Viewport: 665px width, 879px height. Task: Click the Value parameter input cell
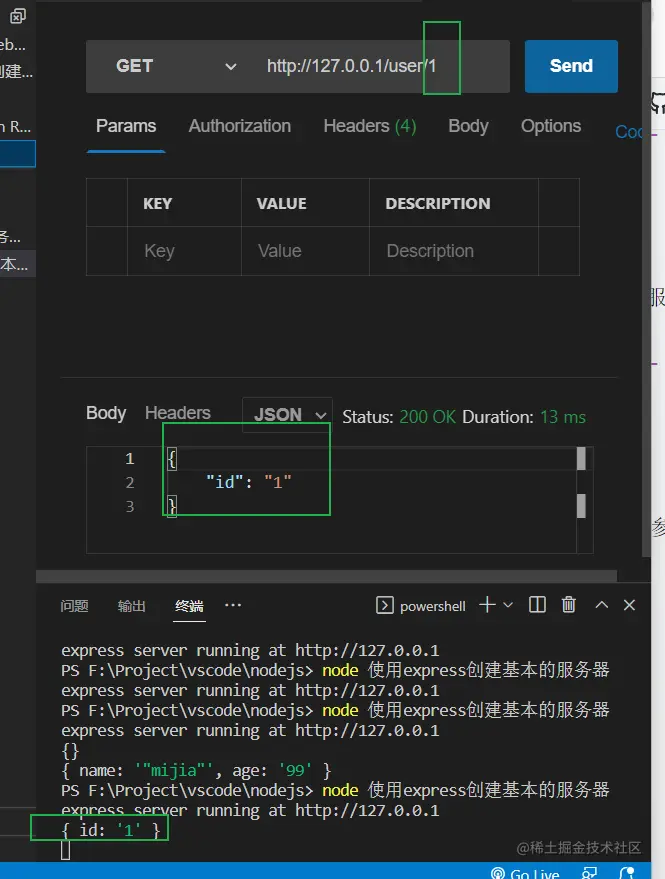305,251
